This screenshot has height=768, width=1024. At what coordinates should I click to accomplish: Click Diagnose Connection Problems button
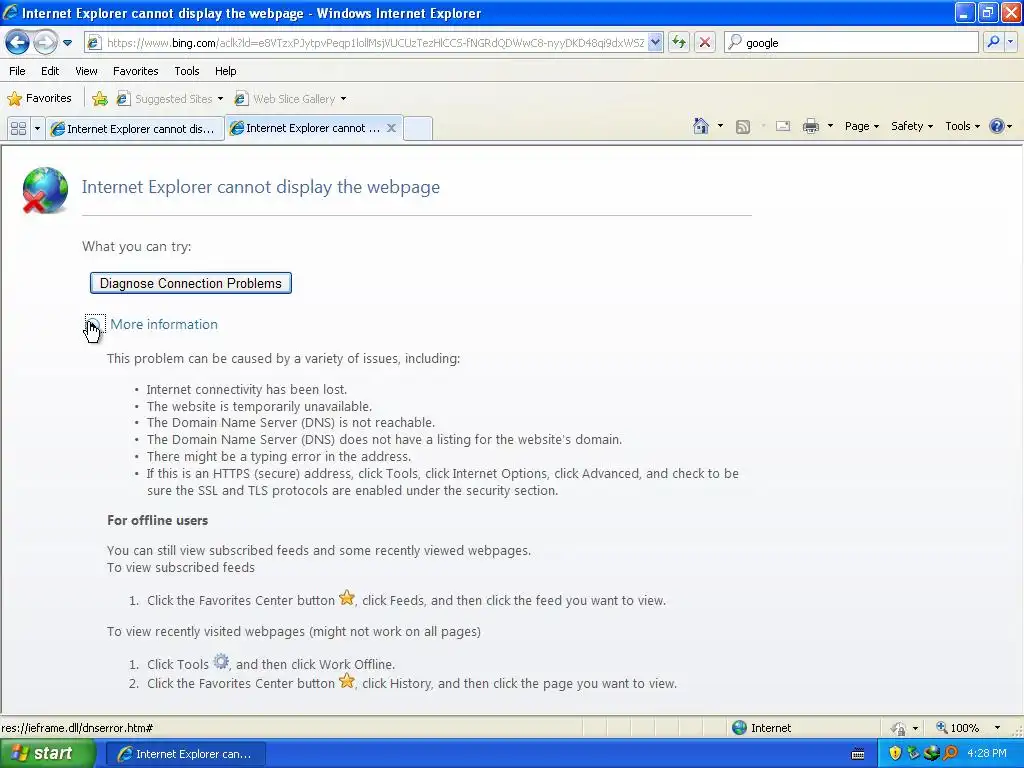191,283
